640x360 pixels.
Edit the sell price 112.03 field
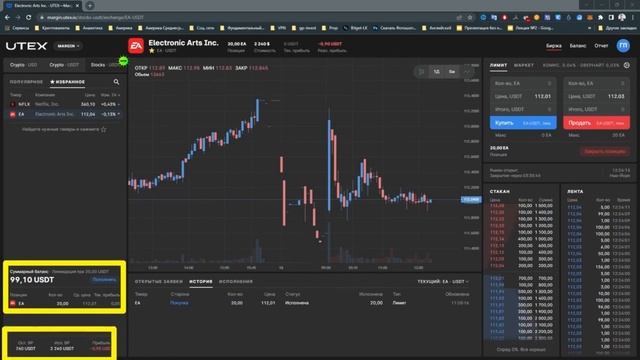click(x=596, y=96)
